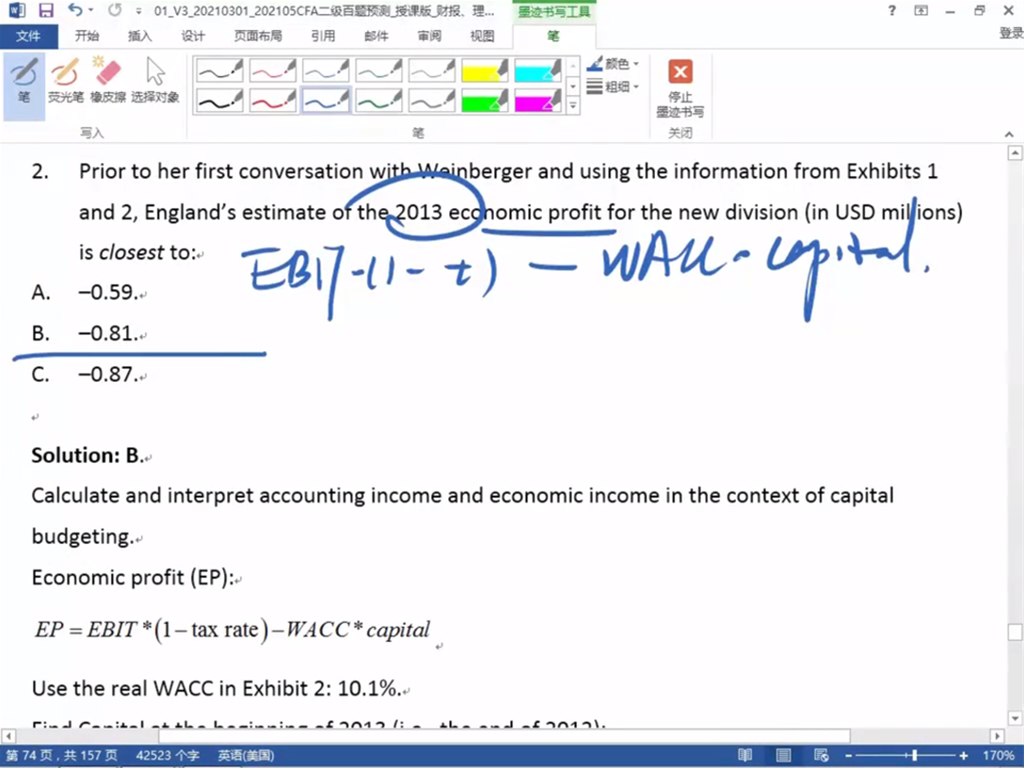Open the pen Color (颜色) dropdown

point(614,65)
